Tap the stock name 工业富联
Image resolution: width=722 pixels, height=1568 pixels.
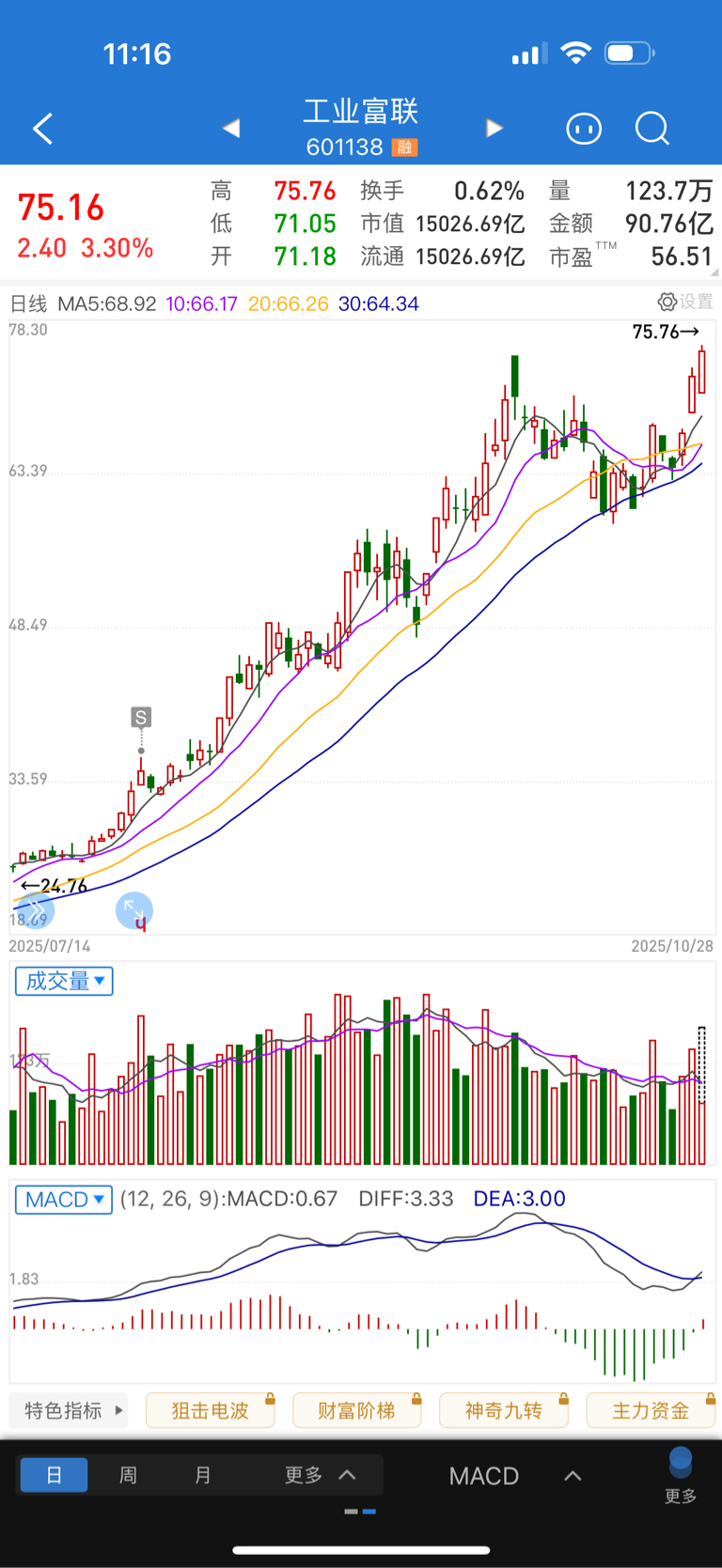[x=361, y=112]
